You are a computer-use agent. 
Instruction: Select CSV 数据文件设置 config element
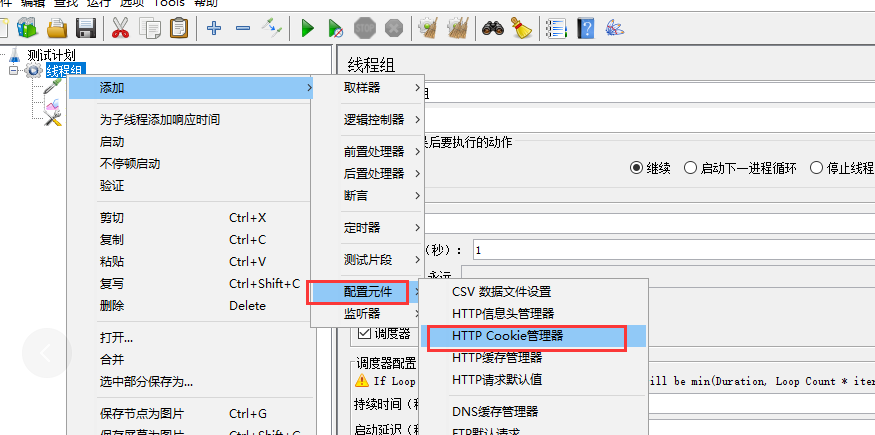click(533, 292)
